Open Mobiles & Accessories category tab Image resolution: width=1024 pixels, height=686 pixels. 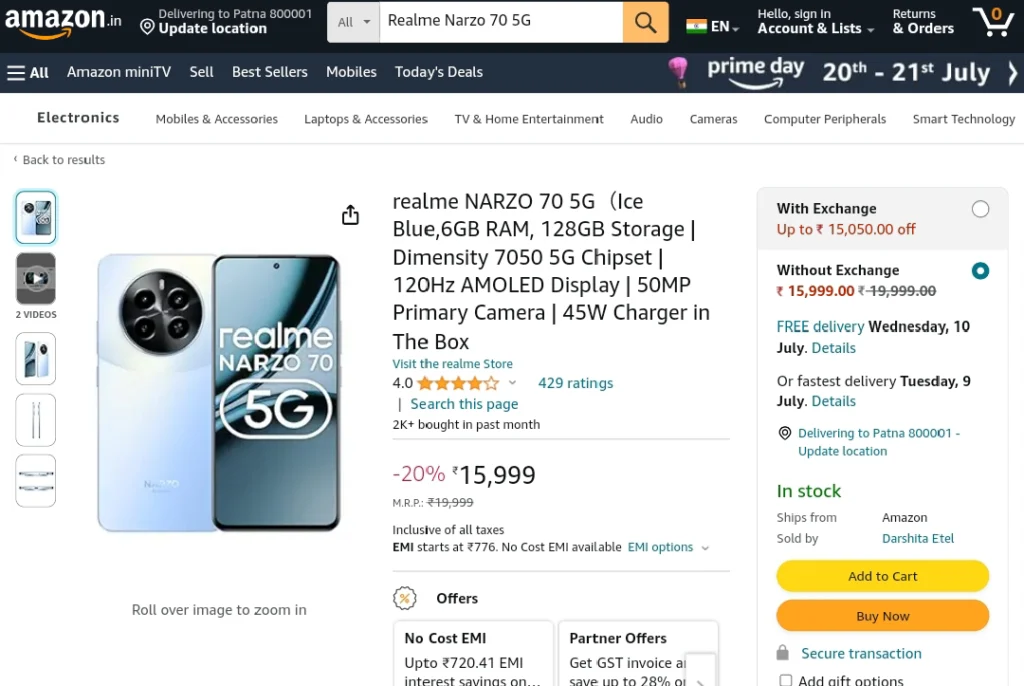pos(217,119)
